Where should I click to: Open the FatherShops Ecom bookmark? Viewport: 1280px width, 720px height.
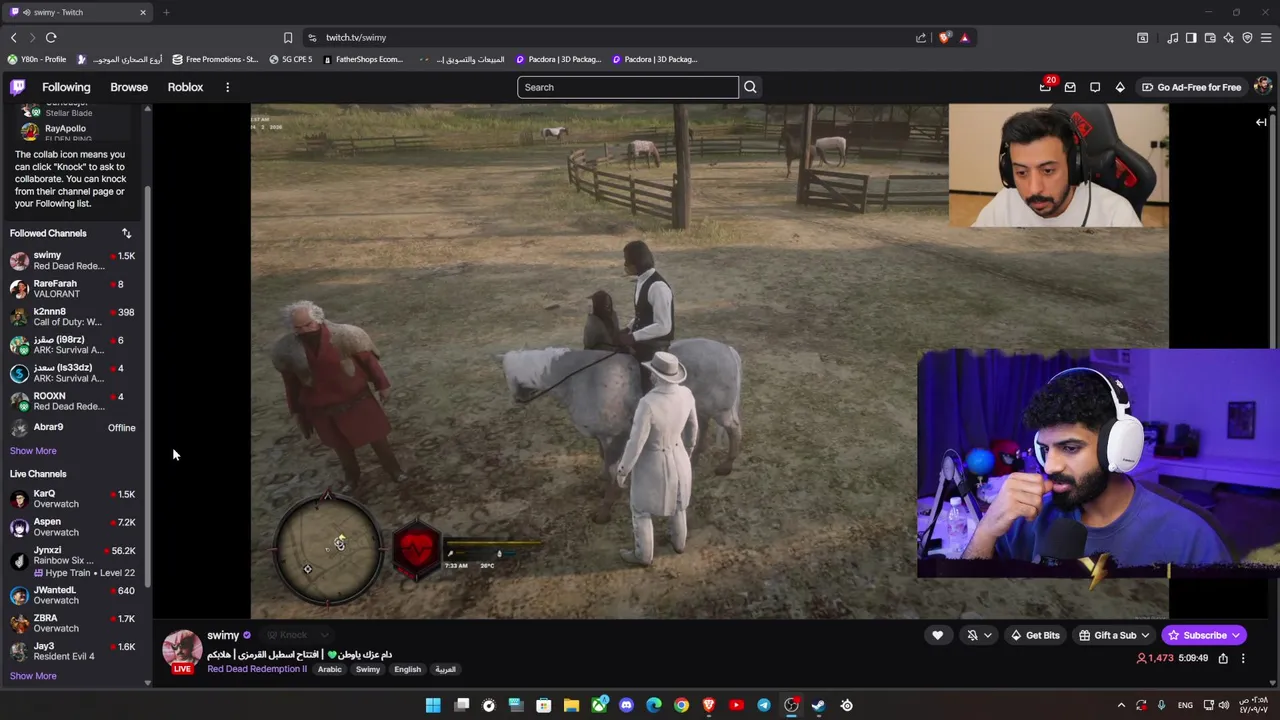tap(362, 59)
